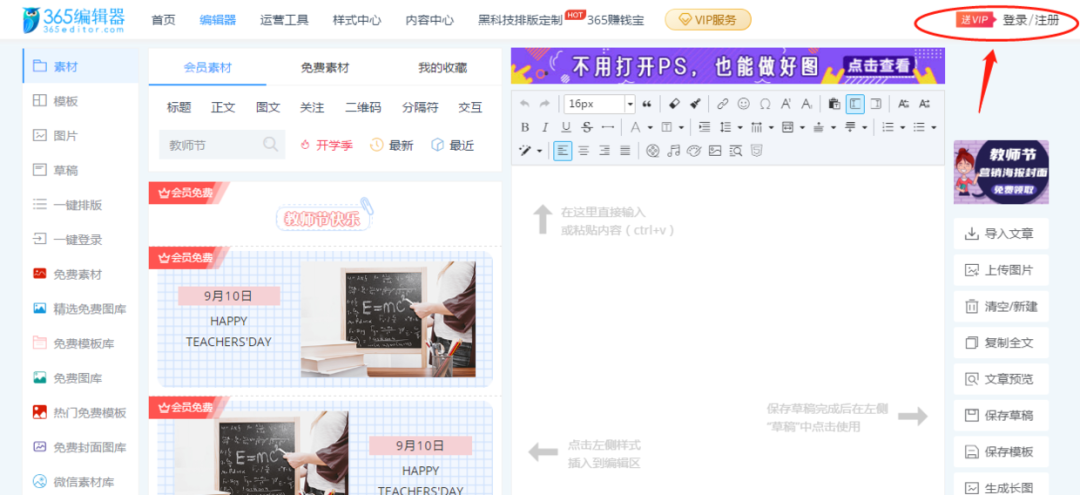Redo the last edit
Image resolution: width=1080 pixels, height=495 pixels.
545,104
